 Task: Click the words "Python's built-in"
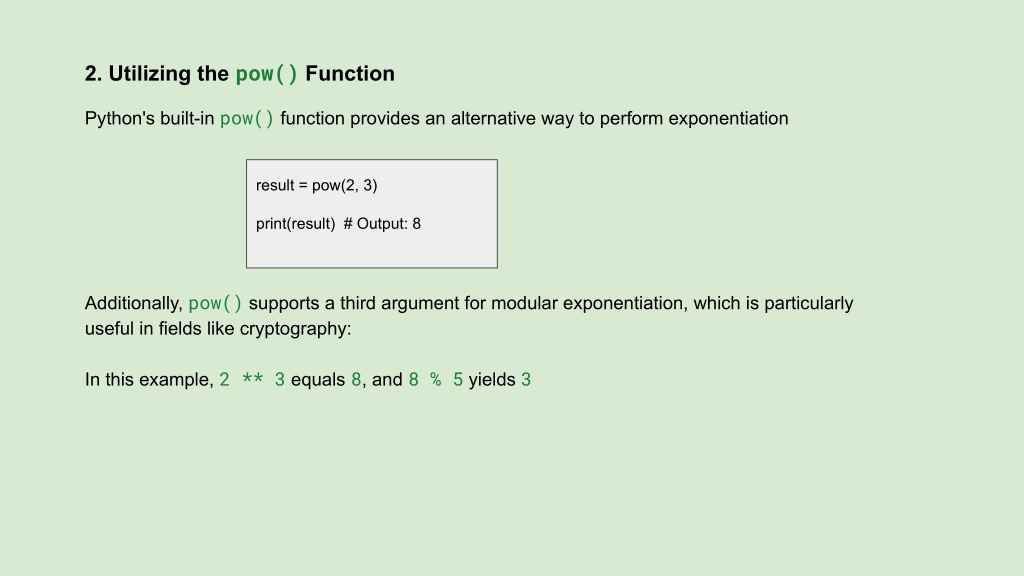[150, 118]
